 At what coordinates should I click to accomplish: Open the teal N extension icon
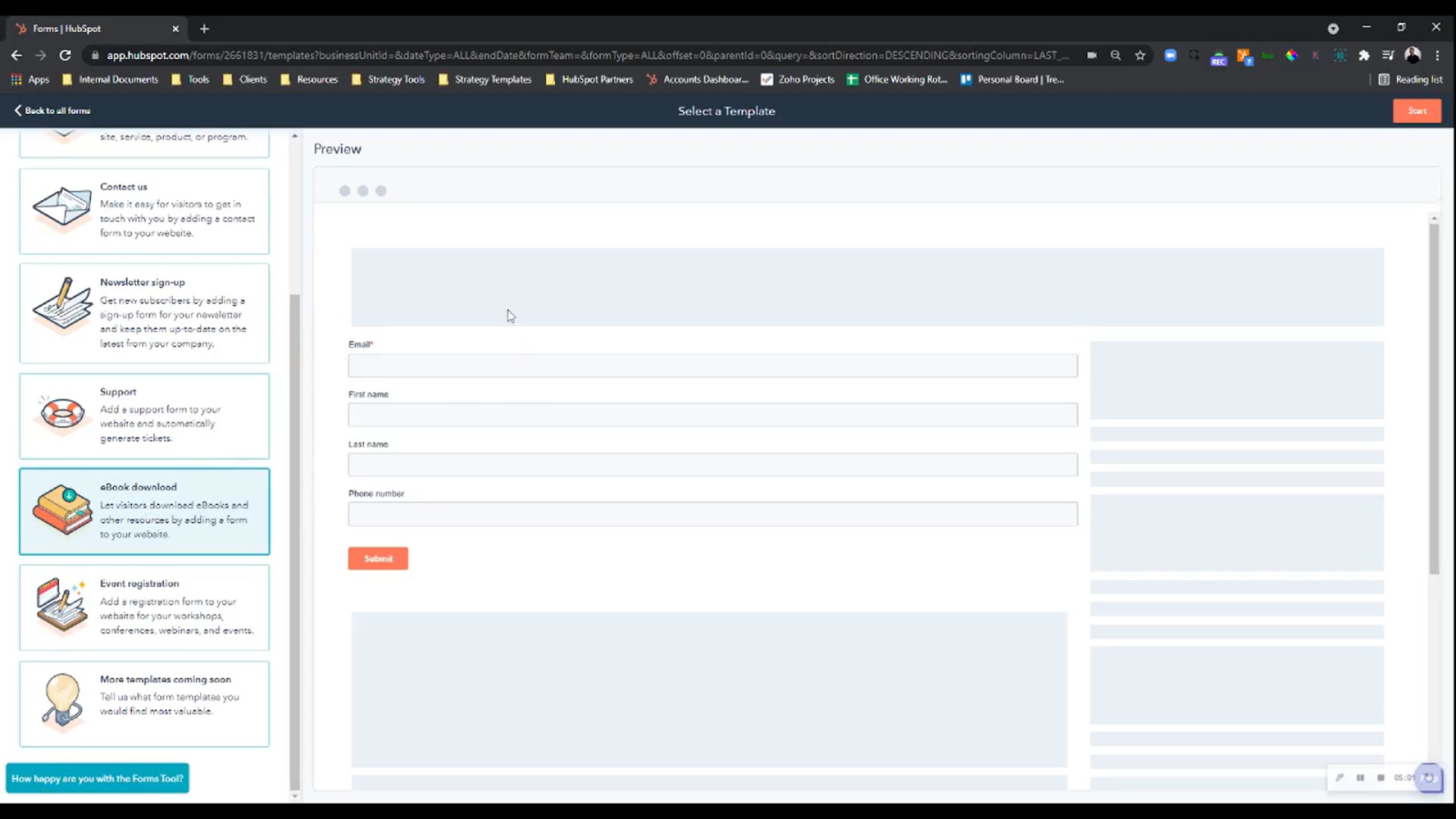(x=1340, y=55)
